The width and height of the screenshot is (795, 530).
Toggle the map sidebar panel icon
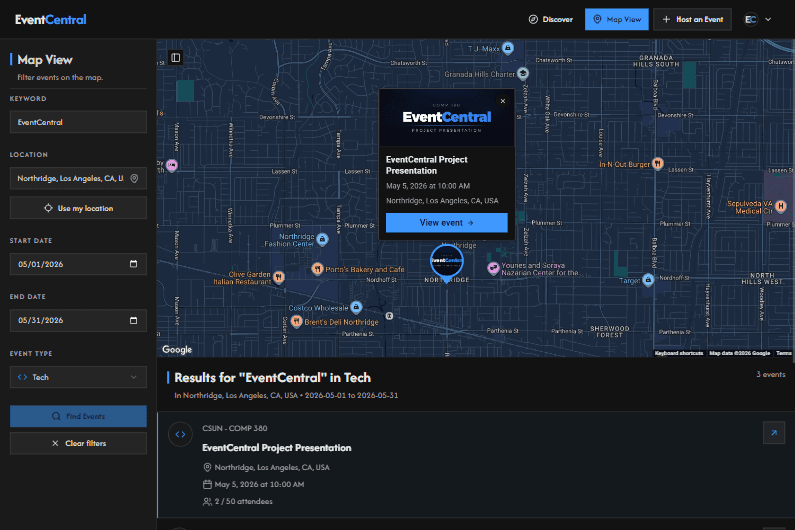175,58
